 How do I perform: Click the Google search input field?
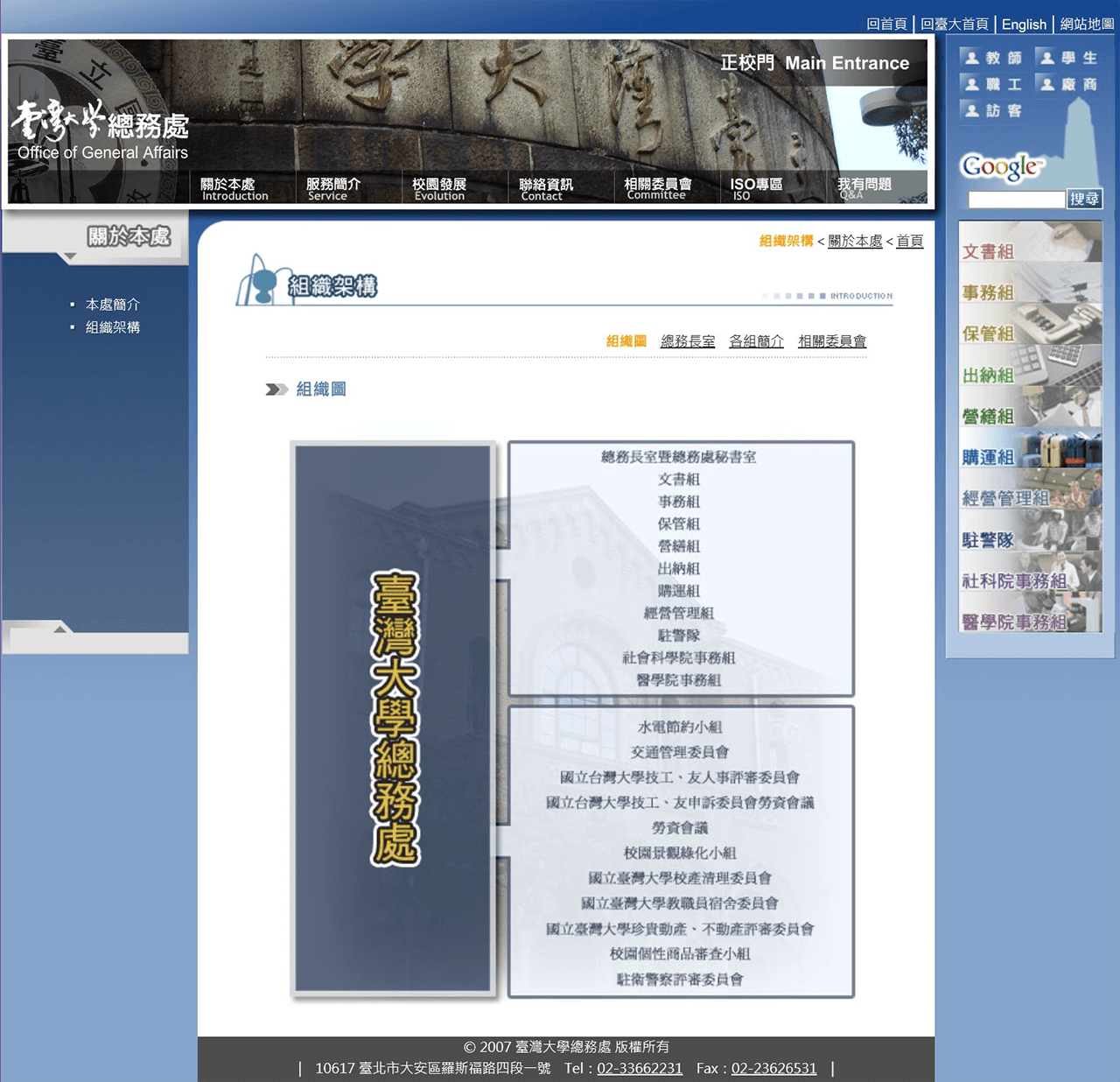tap(1017, 200)
